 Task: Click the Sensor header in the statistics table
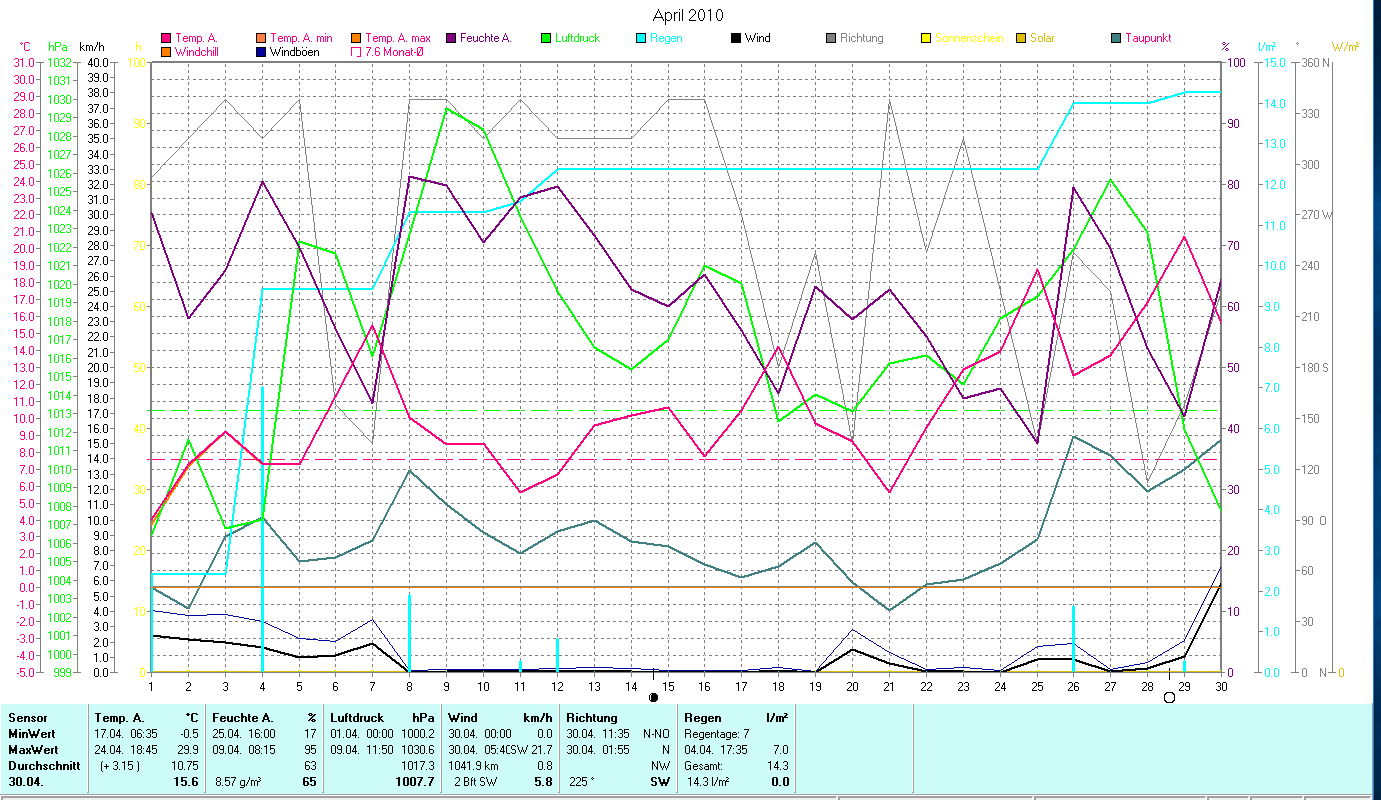click(27, 718)
